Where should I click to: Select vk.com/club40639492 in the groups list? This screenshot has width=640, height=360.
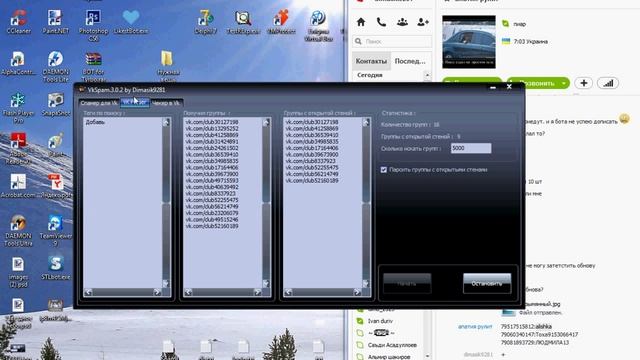(212, 187)
